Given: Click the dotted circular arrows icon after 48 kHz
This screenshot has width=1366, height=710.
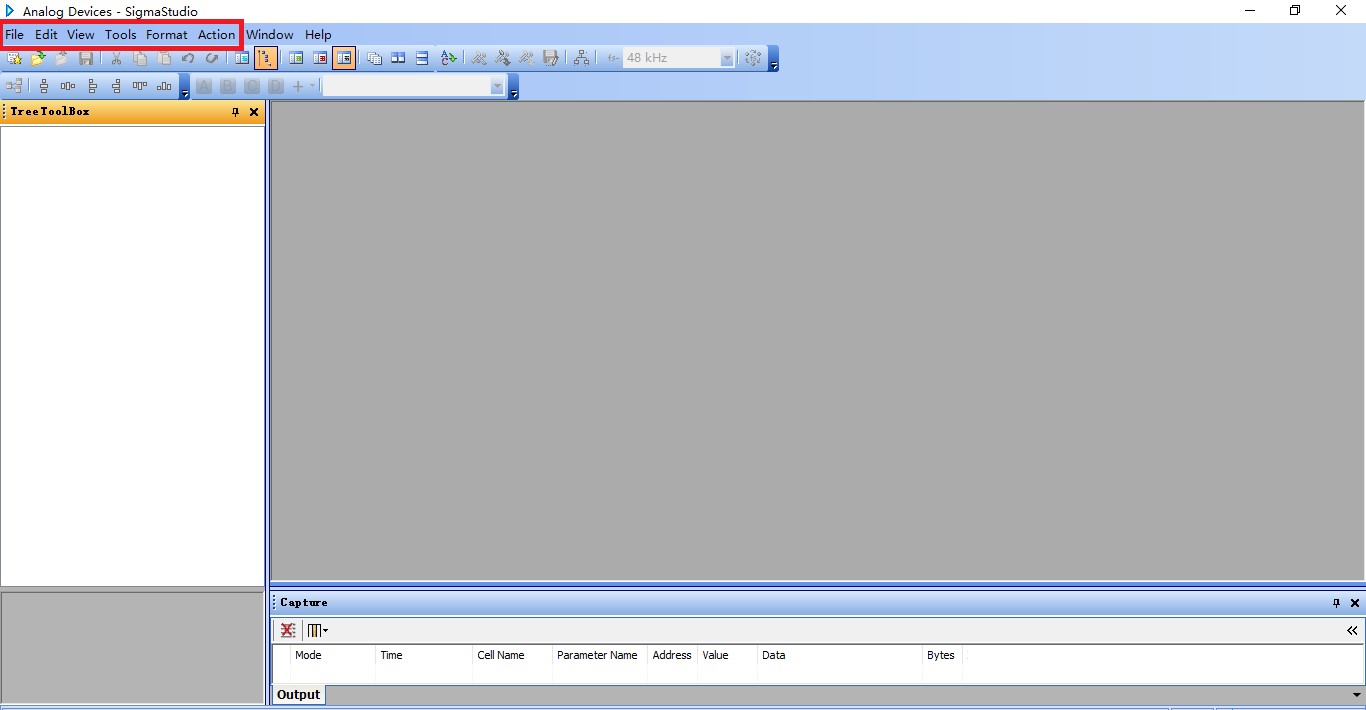Looking at the screenshot, I should click(753, 58).
